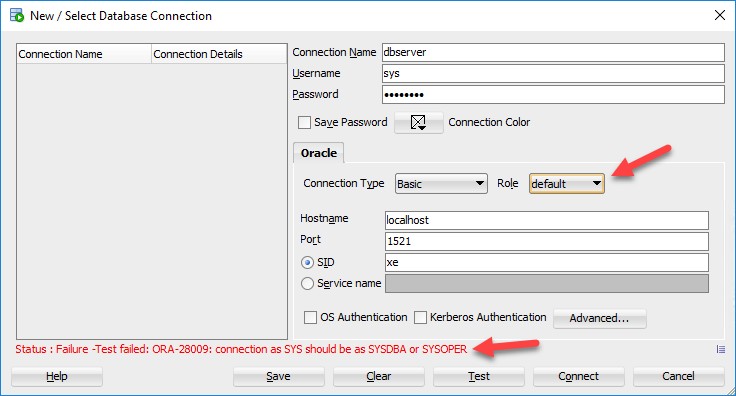Focus the Hostname field with localhost

pyautogui.click(x=546, y=220)
